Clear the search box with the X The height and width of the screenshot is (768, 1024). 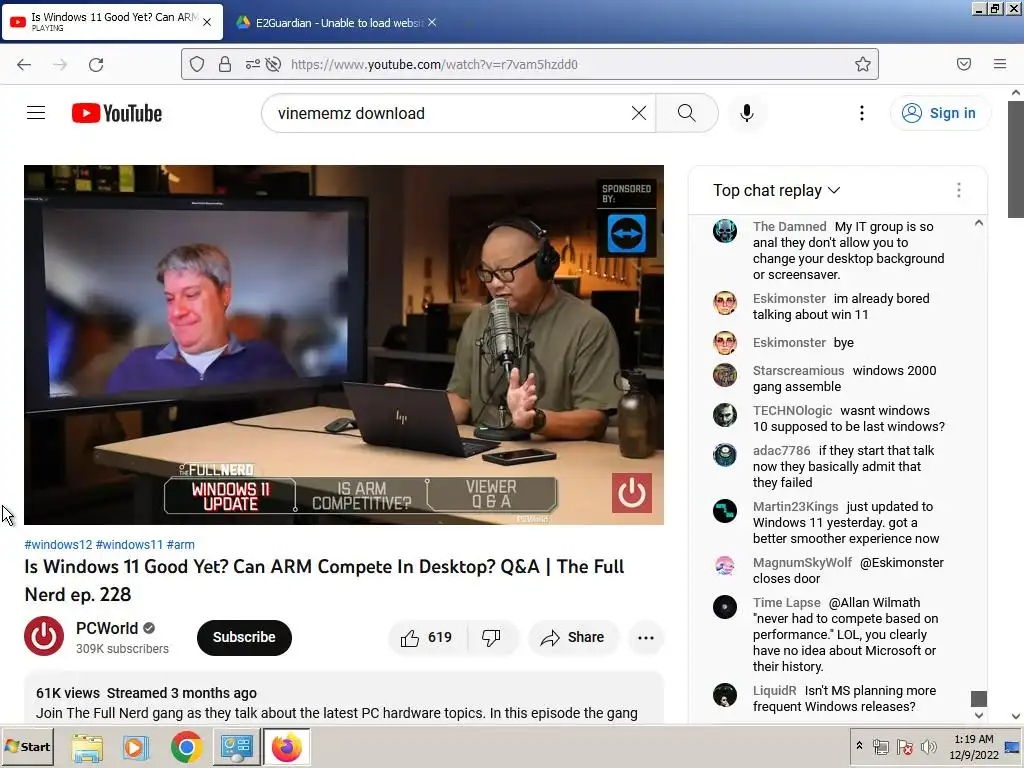[x=639, y=113]
